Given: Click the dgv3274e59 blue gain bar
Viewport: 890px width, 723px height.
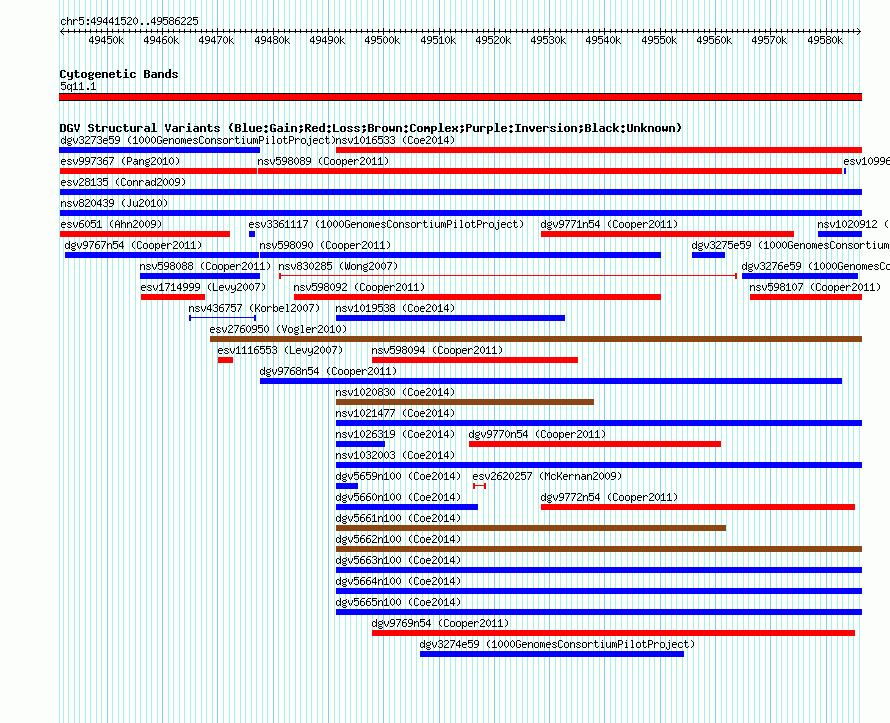Looking at the screenshot, I should 552,654.
